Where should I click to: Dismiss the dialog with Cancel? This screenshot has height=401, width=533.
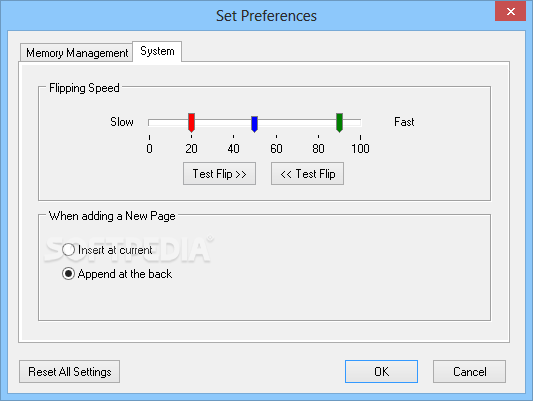469,371
